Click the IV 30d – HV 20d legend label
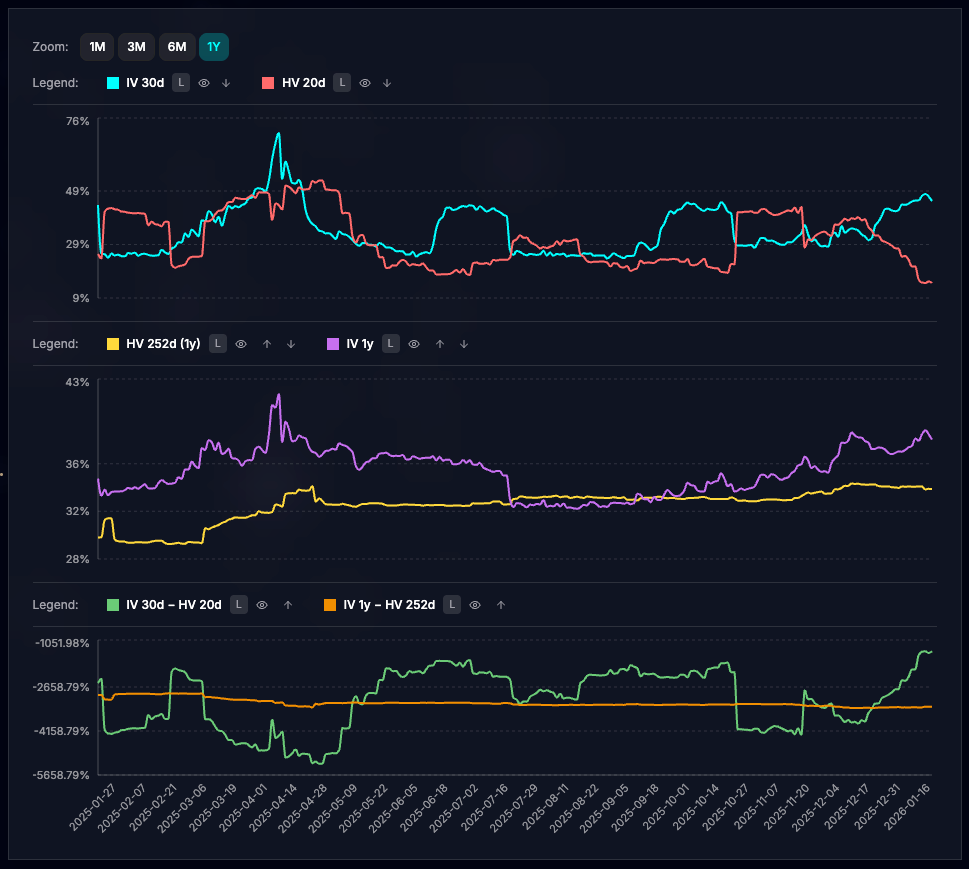This screenshot has width=969, height=869. pyautogui.click(x=174, y=604)
